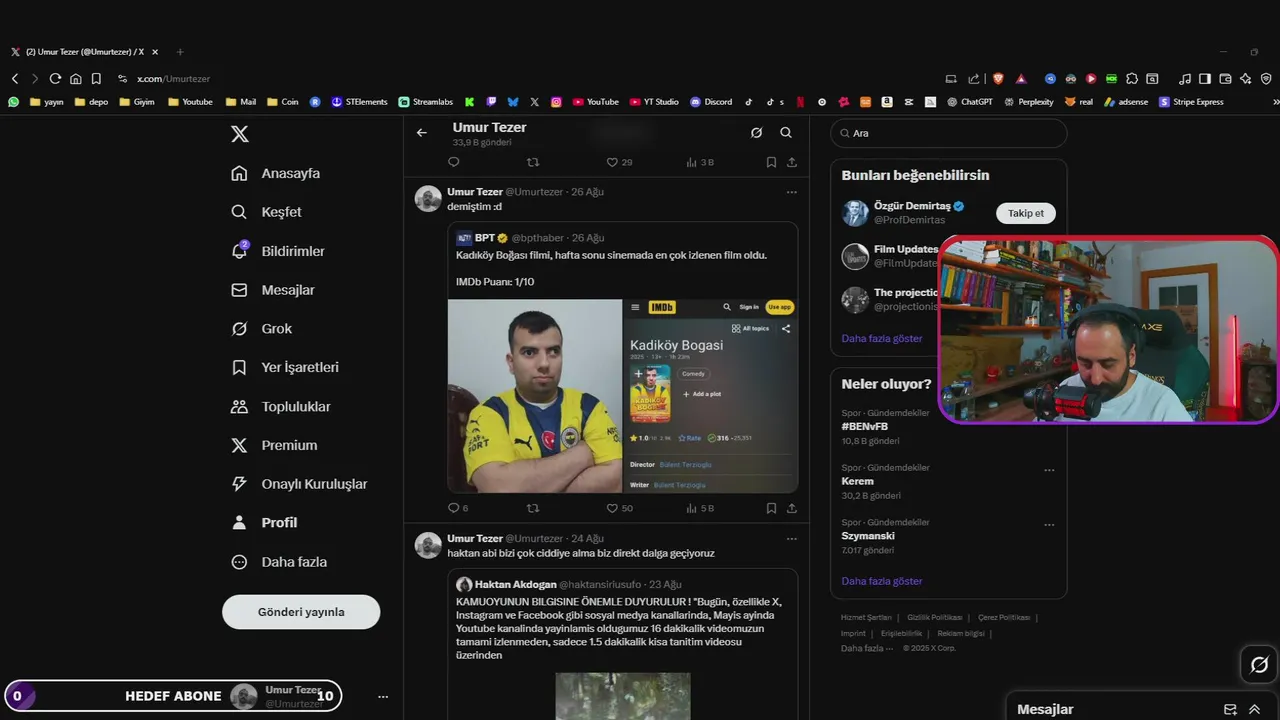Go to Anasayfa in the sidebar
The image size is (1280, 720).
276,173
